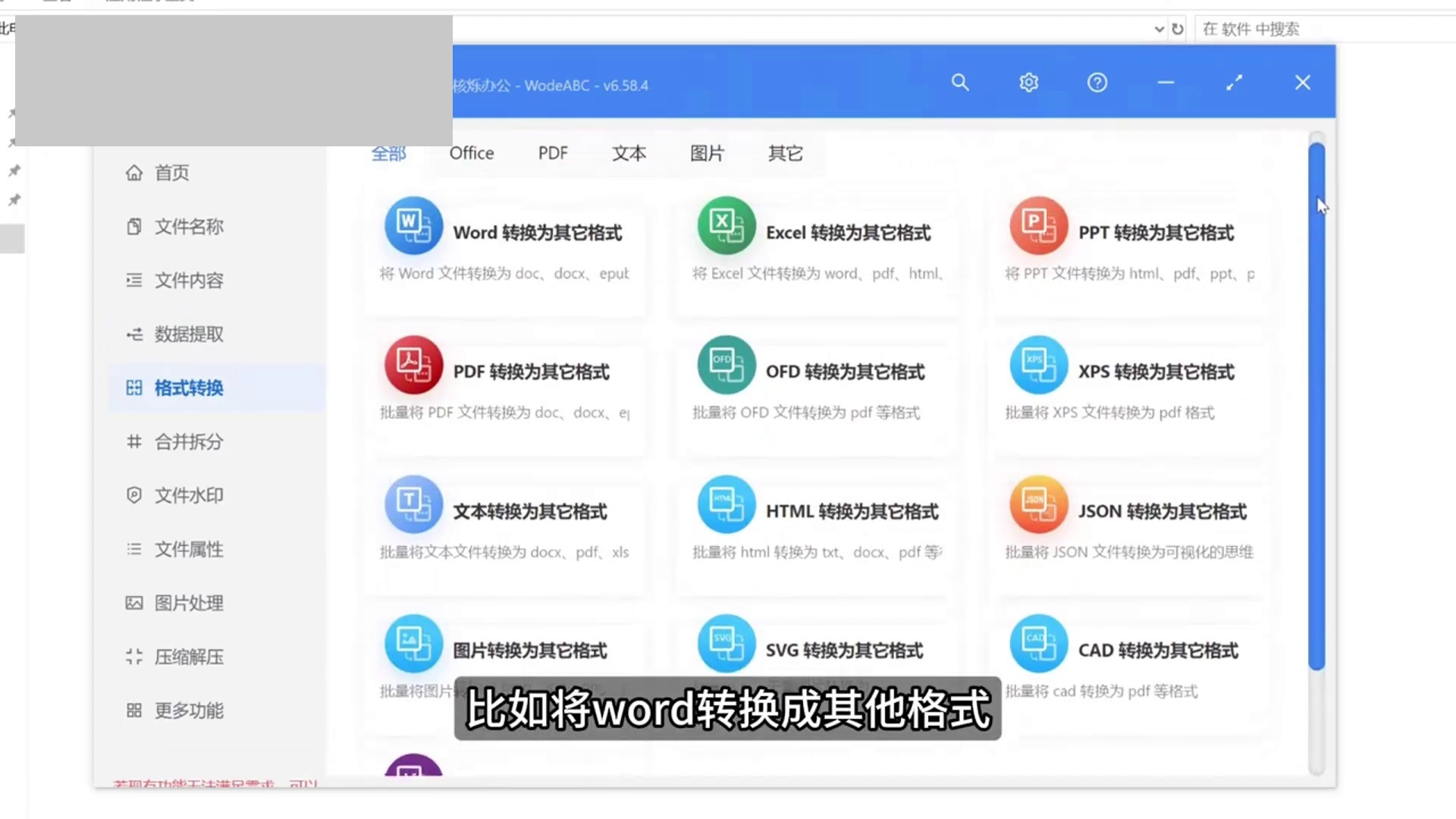Open the OFD conversion icon
This screenshot has height=819, width=1456.
pyautogui.click(x=726, y=365)
